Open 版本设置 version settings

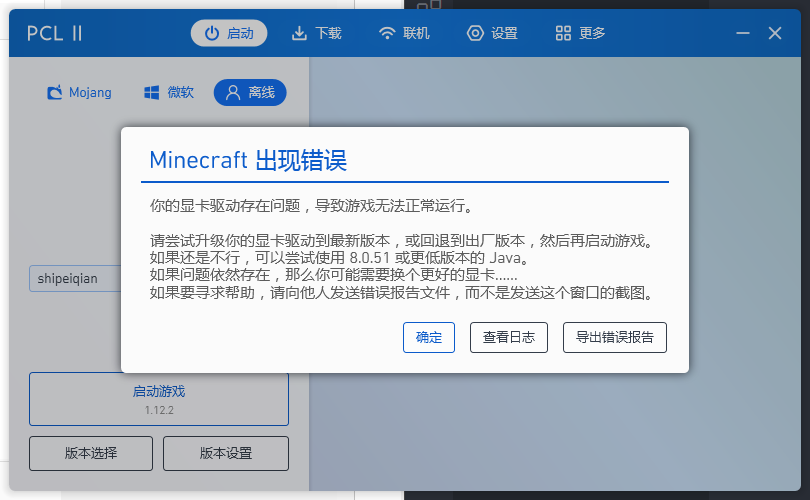pyautogui.click(x=226, y=454)
